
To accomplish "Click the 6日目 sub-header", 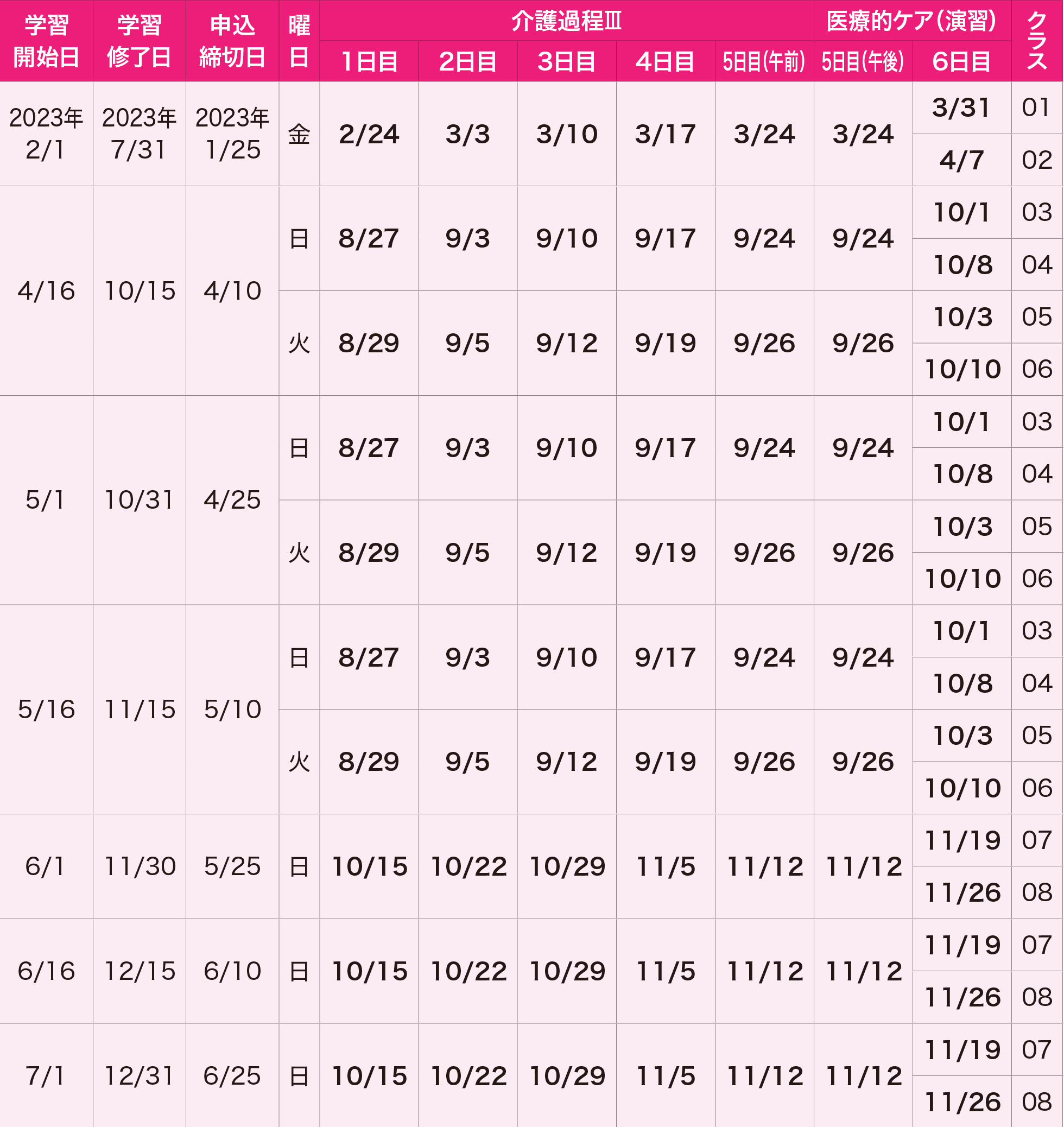I will pos(962,61).
